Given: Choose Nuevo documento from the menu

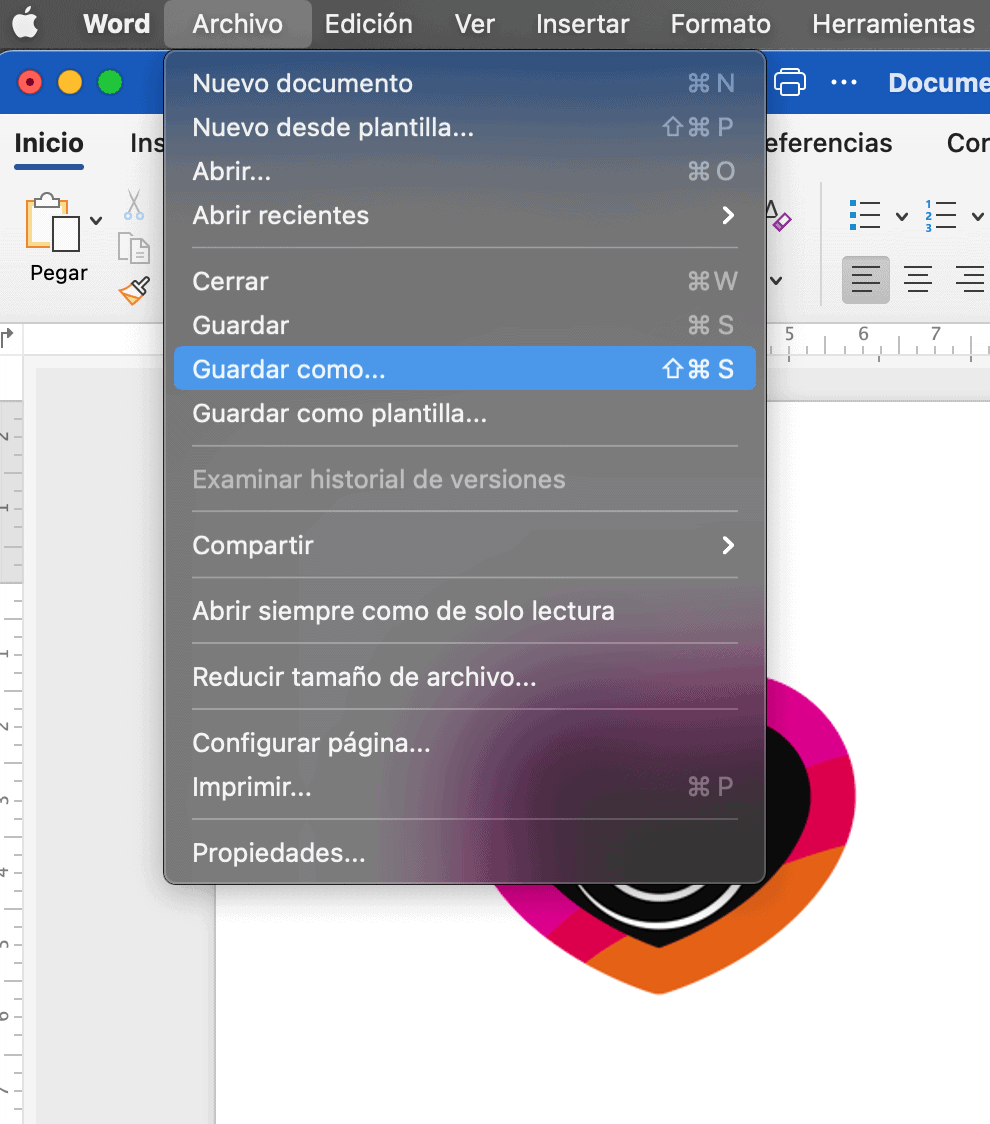Looking at the screenshot, I should pyautogui.click(x=465, y=83).
